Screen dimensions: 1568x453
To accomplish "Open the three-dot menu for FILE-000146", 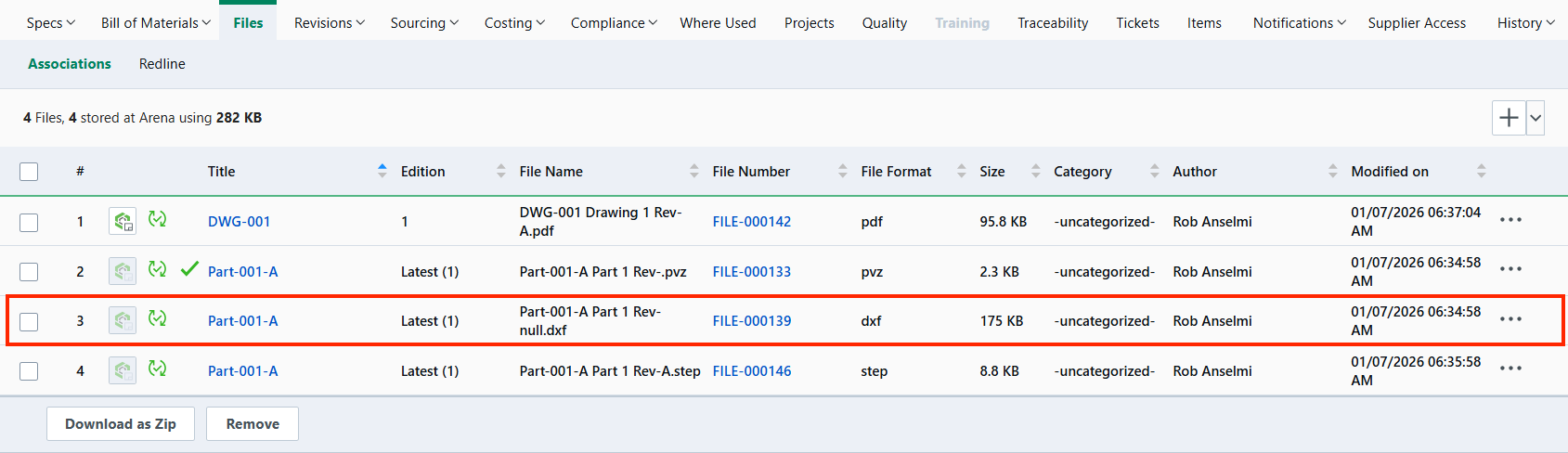I will pos(1510,369).
